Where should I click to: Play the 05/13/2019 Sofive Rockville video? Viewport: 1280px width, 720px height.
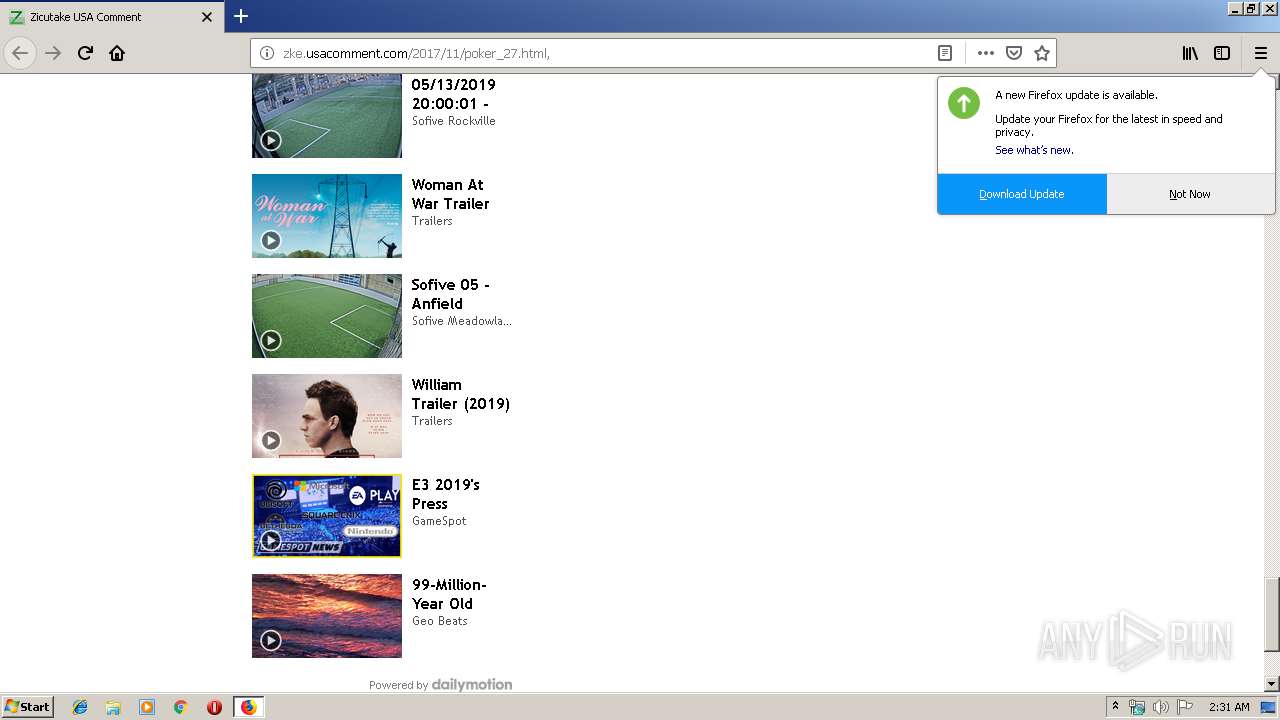[x=327, y=116]
